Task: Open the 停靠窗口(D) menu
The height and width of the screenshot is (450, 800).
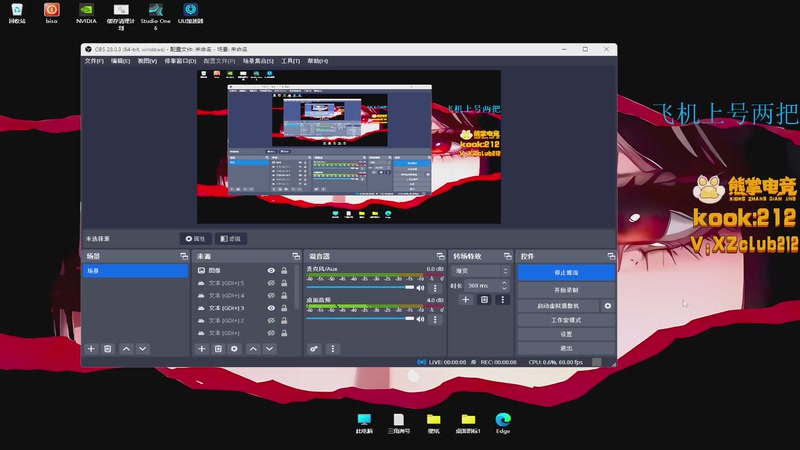Action: click(180, 61)
